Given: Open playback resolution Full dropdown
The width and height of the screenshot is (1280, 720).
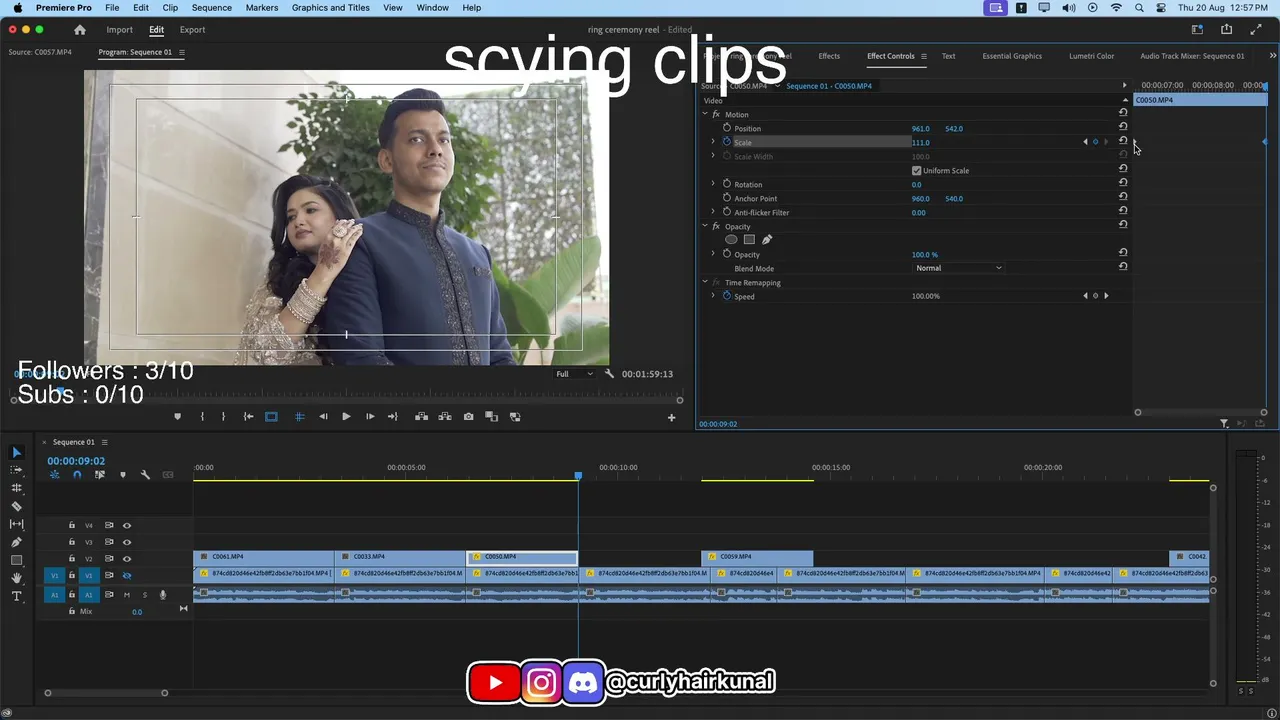Looking at the screenshot, I should point(574,374).
